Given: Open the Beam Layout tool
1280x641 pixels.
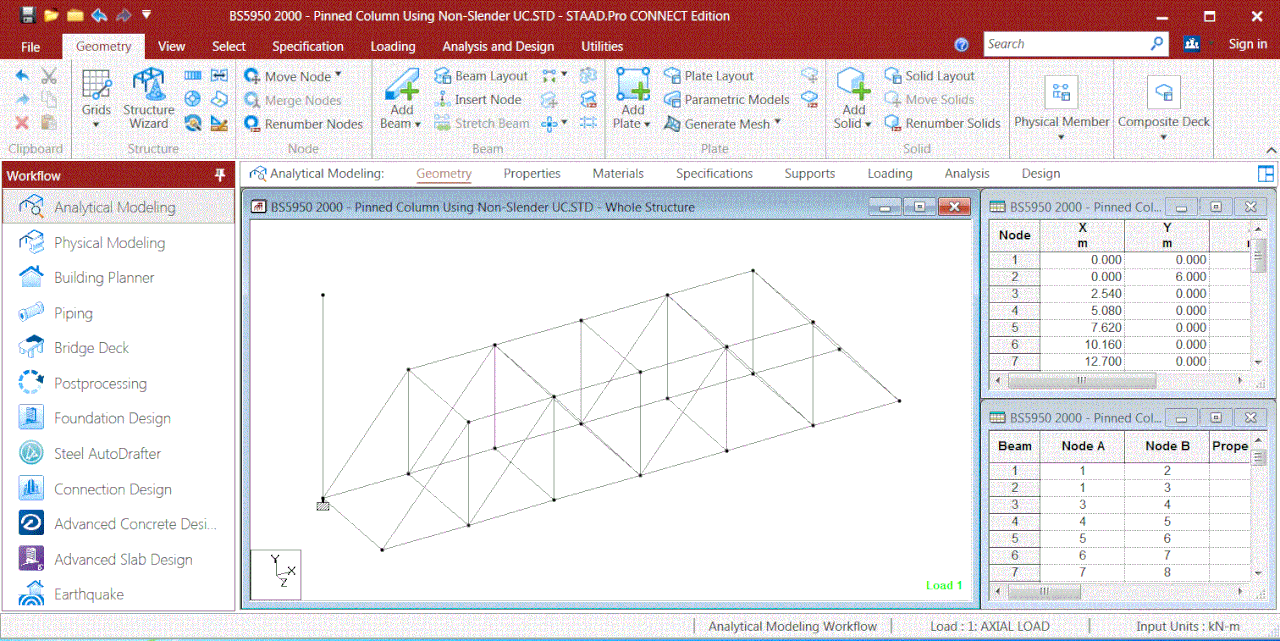Looking at the screenshot, I should (481, 76).
